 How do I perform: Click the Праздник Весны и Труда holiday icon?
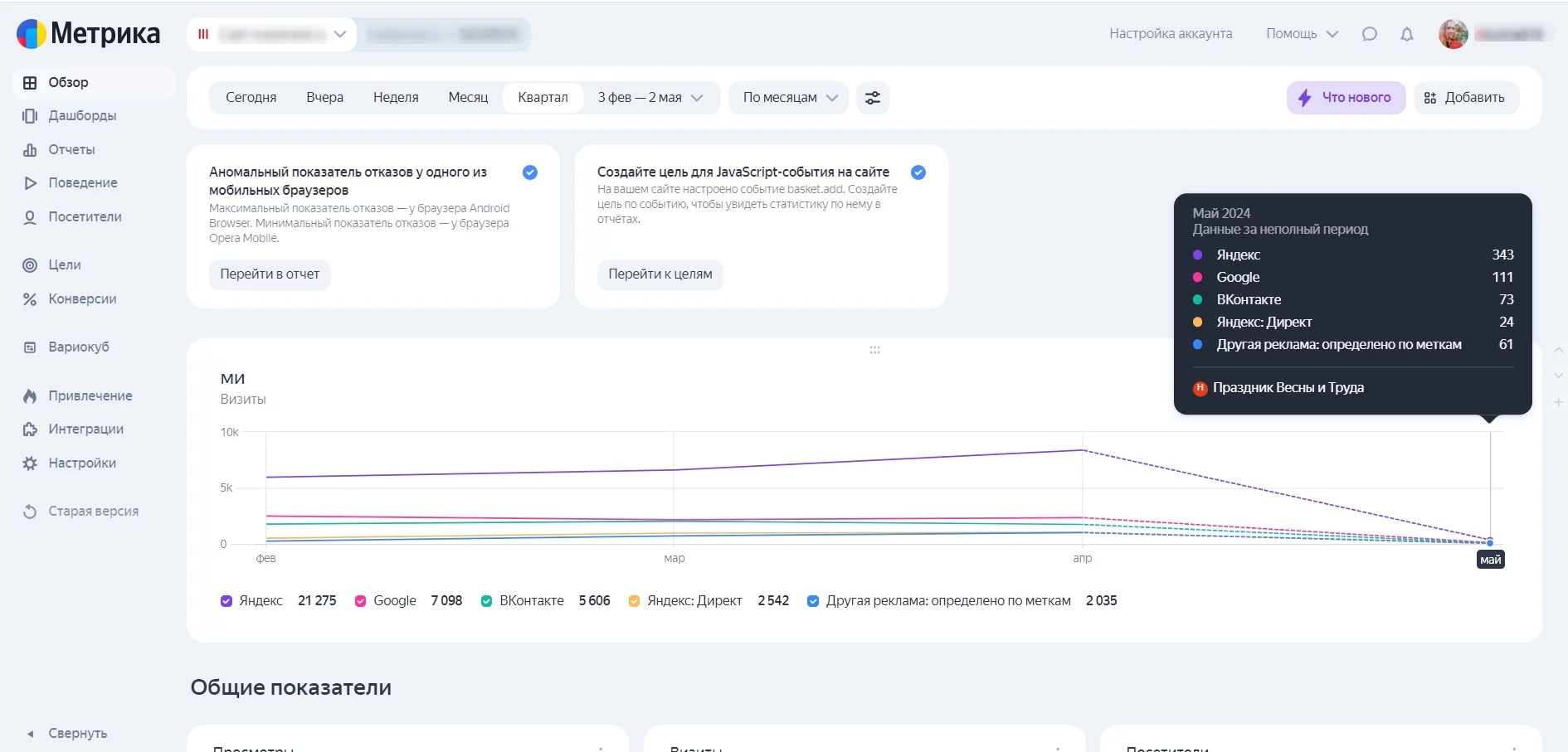tap(1200, 387)
